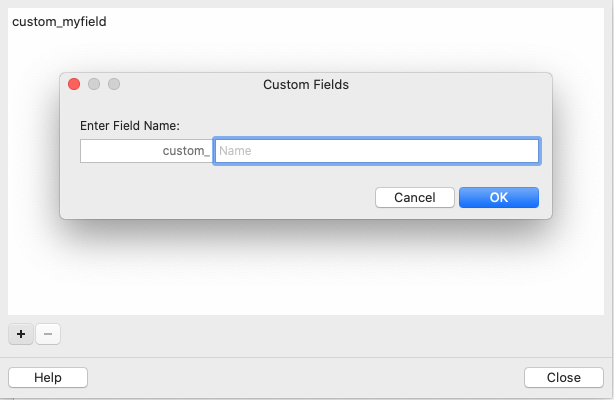Click empty area of the fields list
614x400 pixels.
[300, 270]
